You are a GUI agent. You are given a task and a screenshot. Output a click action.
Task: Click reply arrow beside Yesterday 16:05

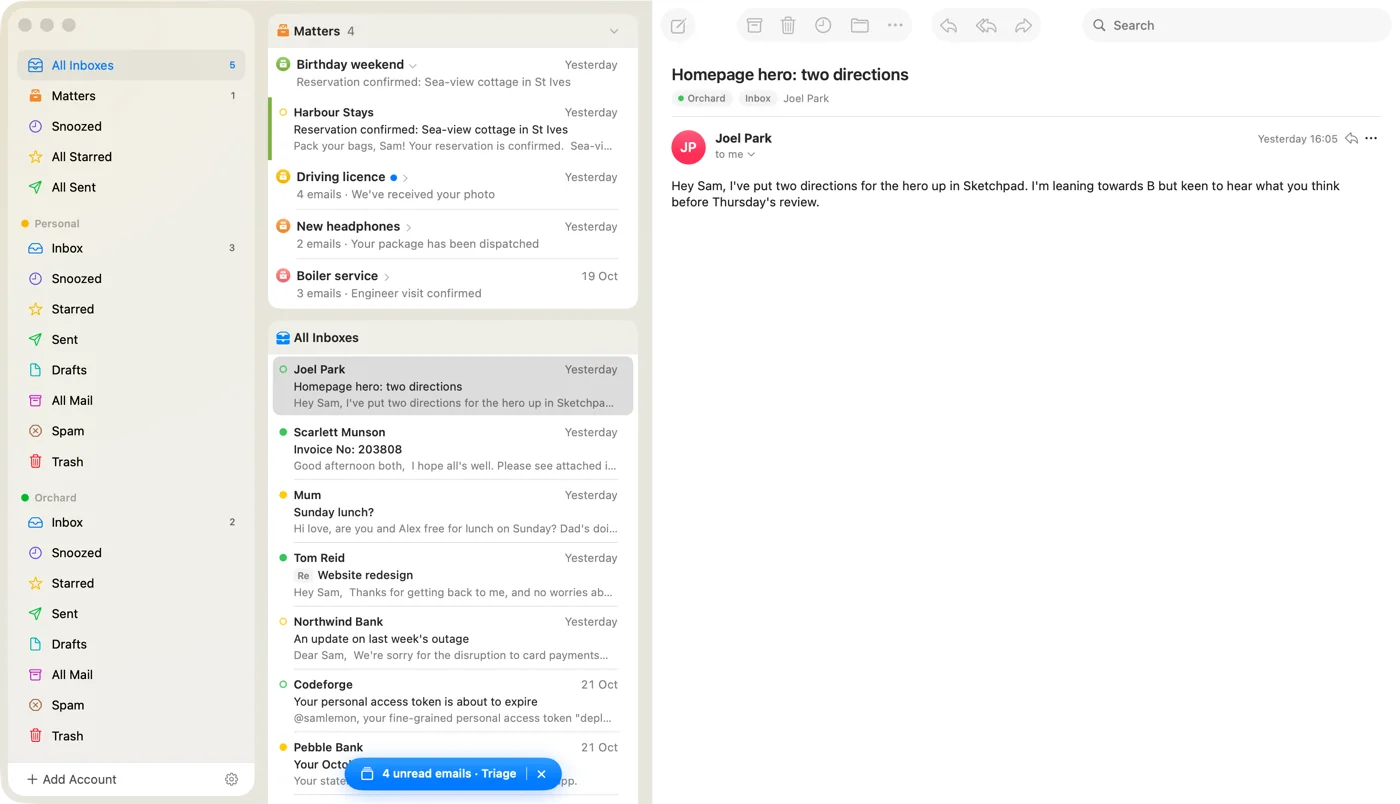click(x=1351, y=139)
